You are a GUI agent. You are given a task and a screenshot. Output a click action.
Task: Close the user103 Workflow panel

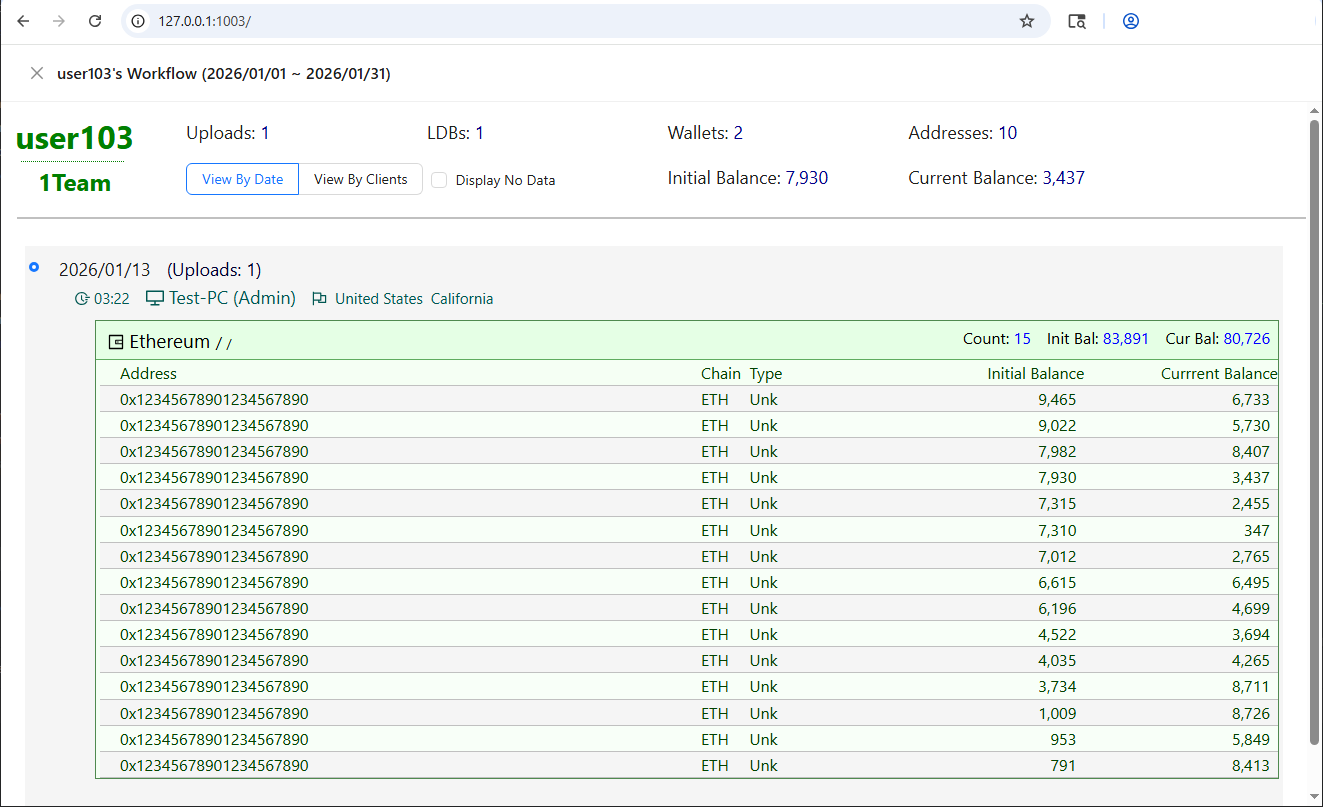(x=37, y=73)
